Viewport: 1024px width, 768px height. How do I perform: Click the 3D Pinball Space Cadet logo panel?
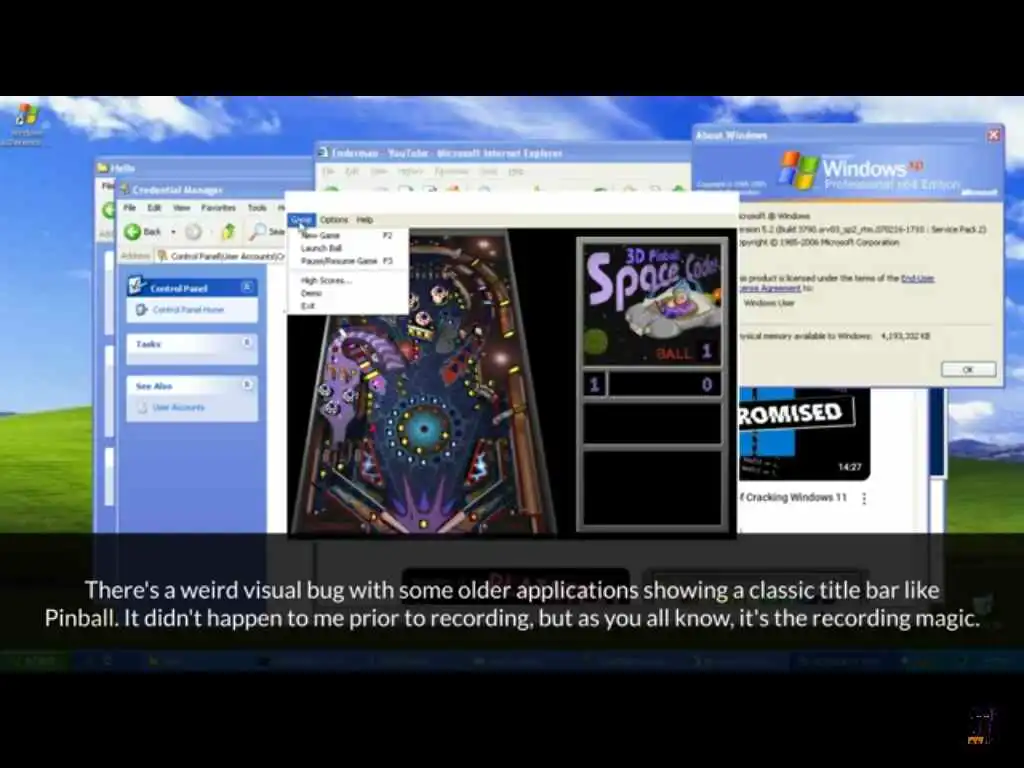652,302
